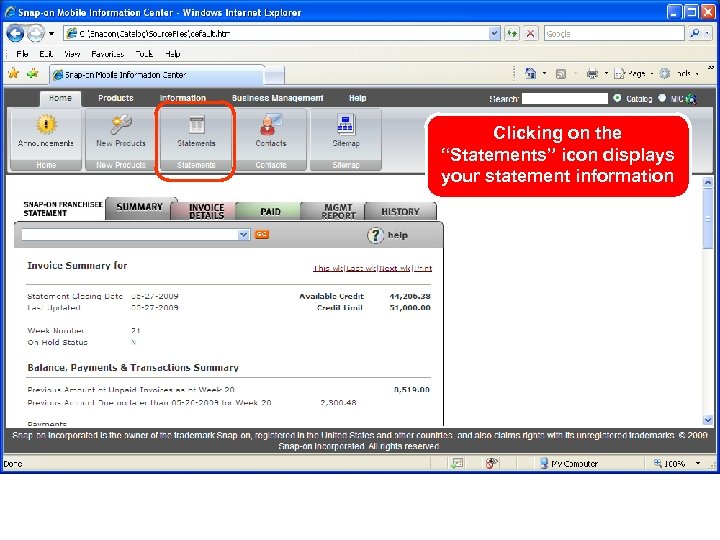Click the page scrollbar thumb
This screenshot has width=720, height=540.
708,219
